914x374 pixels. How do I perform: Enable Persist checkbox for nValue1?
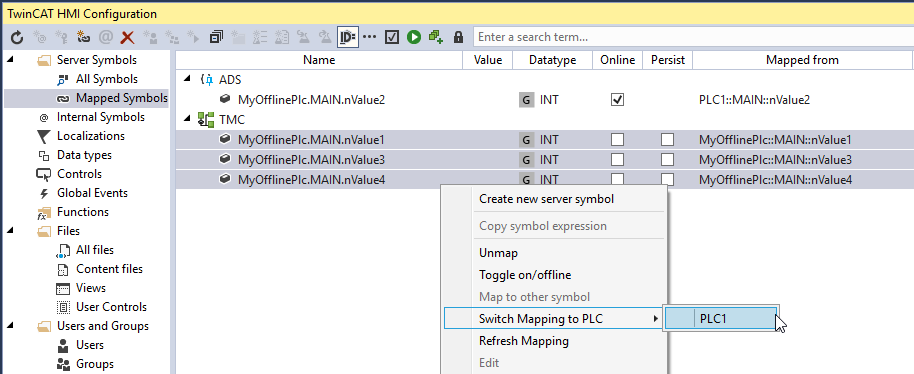(667, 140)
